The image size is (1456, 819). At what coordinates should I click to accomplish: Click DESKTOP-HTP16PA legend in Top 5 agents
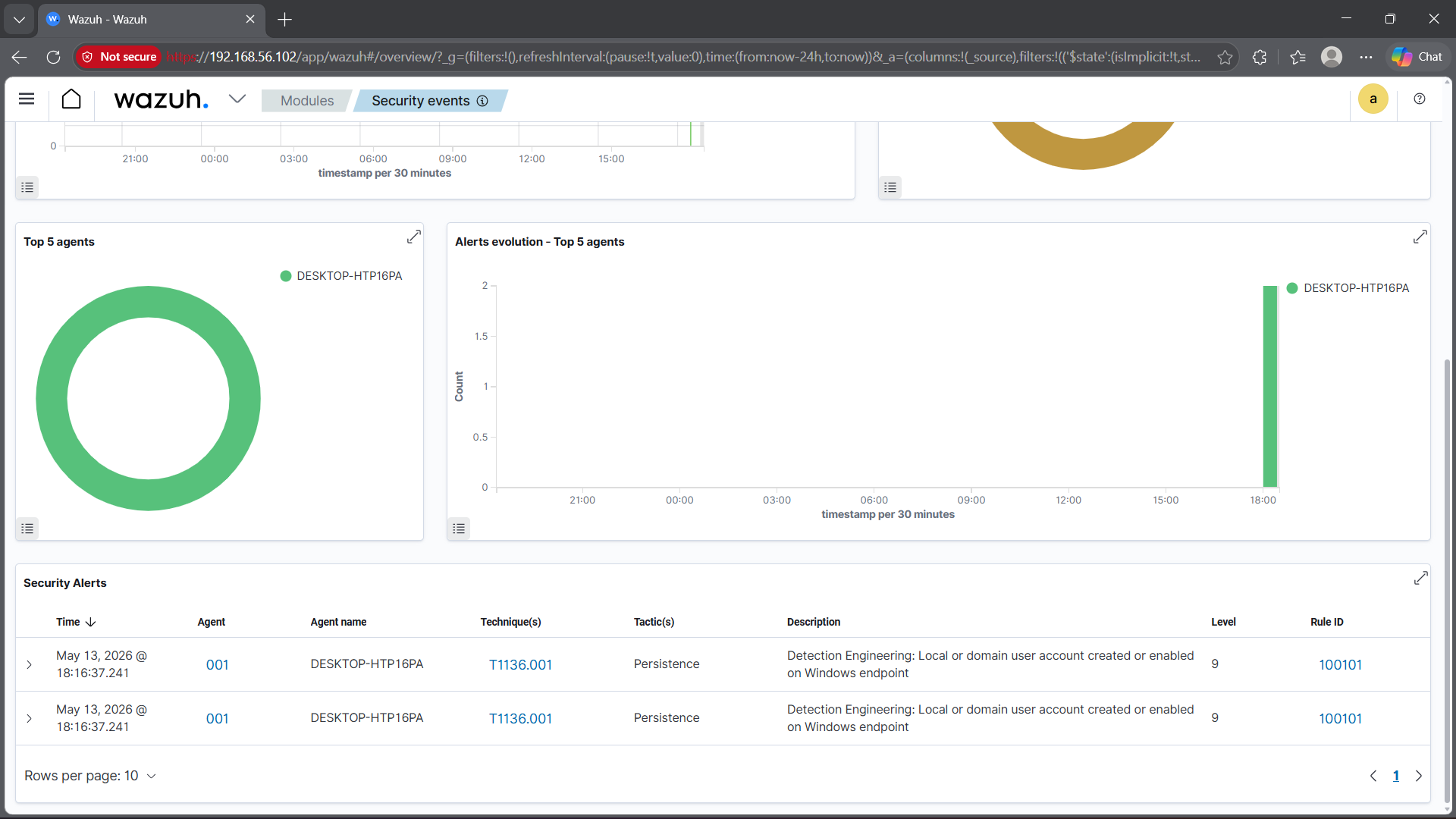coord(341,276)
